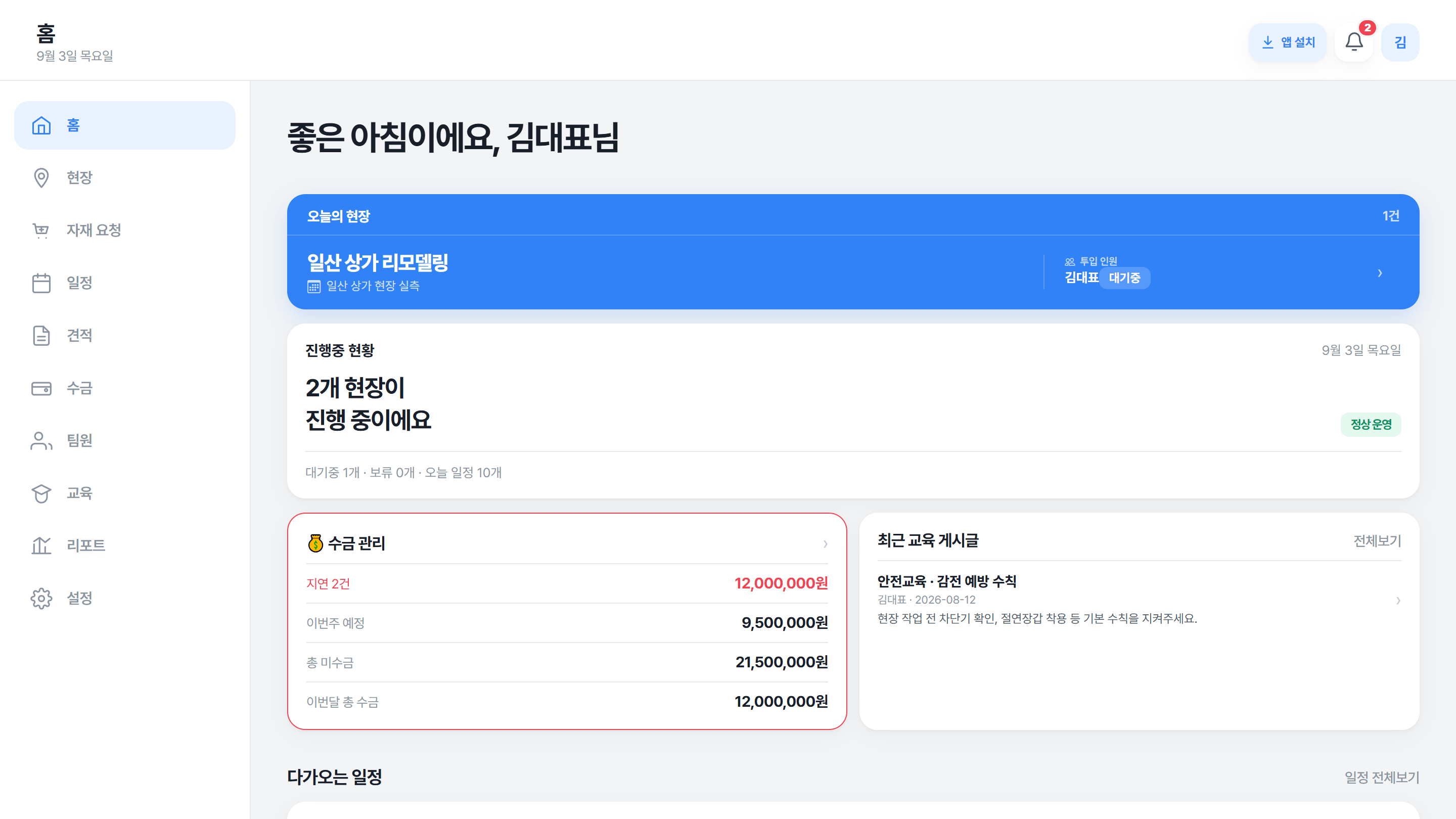Select 현장 in the sidebar menu

pyautogui.click(x=124, y=178)
